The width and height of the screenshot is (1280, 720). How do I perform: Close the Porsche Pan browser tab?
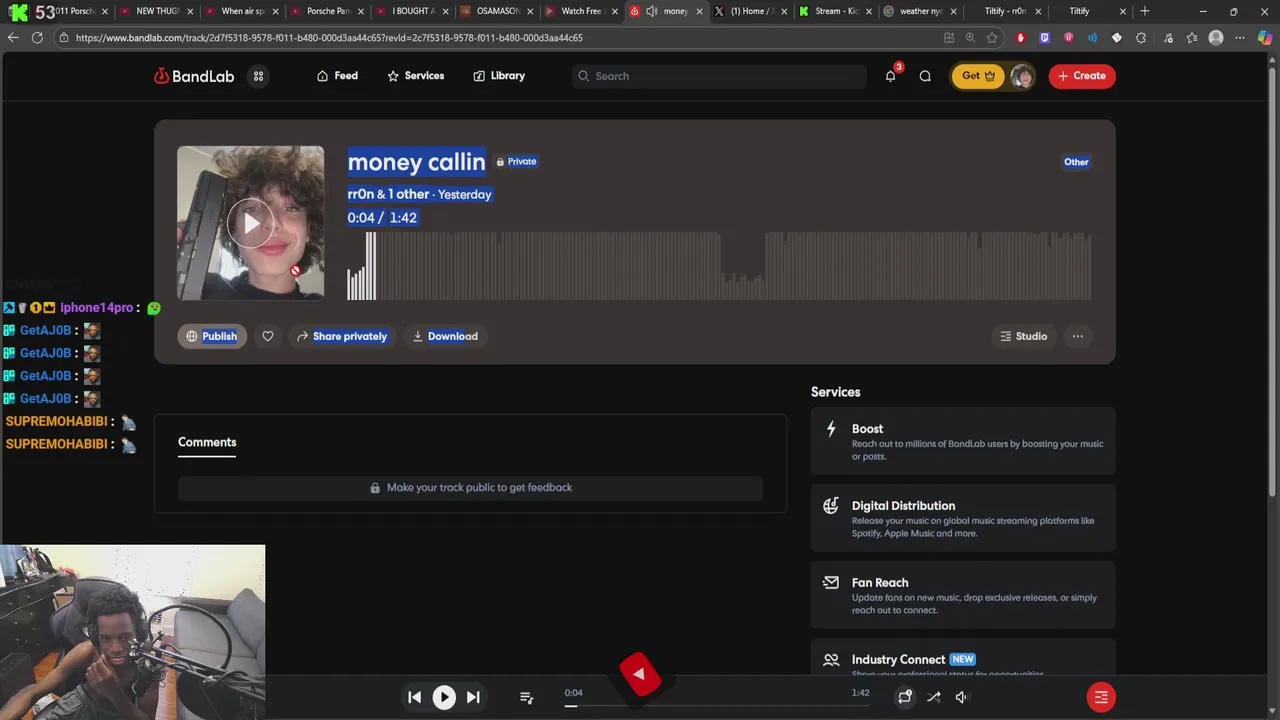(x=359, y=11)
